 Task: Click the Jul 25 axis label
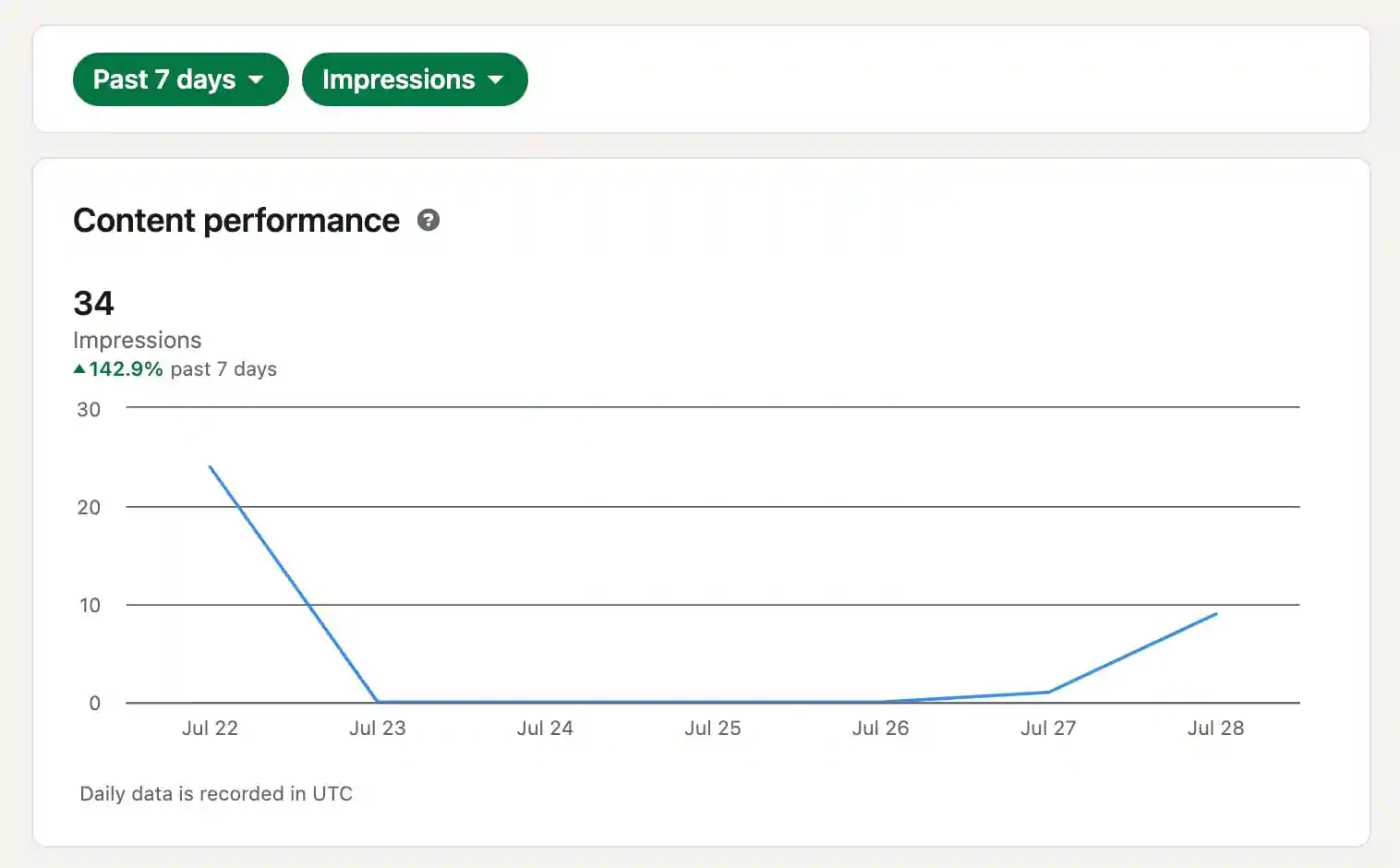click(713, 728)
